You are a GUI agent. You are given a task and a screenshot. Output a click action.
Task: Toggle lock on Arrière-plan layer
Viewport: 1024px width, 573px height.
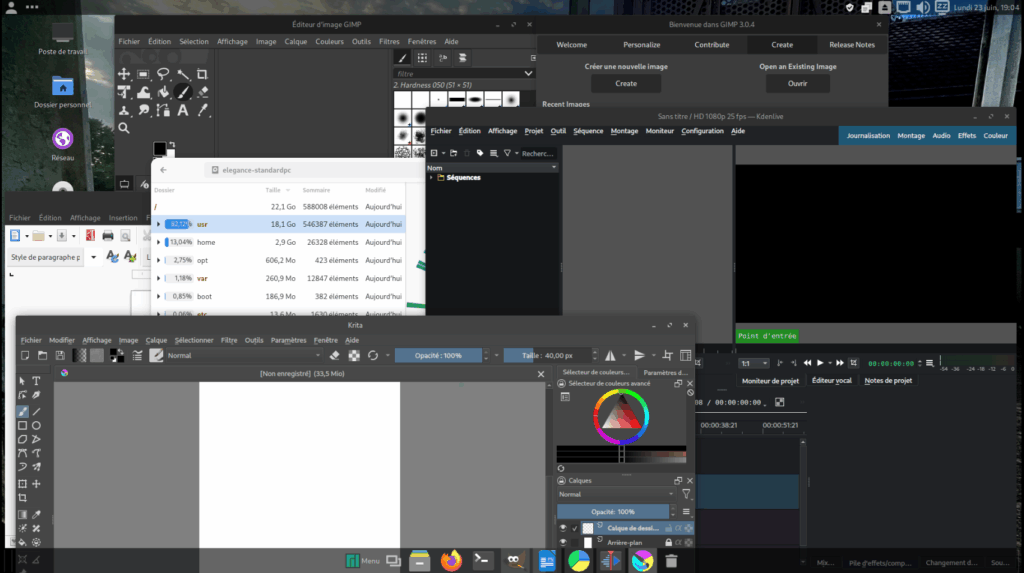(668, 542)
